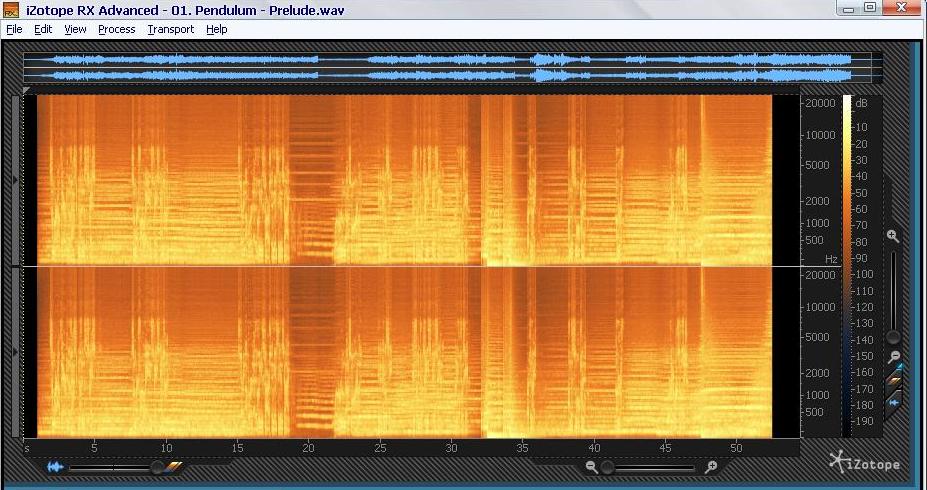Close the iZotope RX window
The image size is (927, 490).
coord(902,8)
